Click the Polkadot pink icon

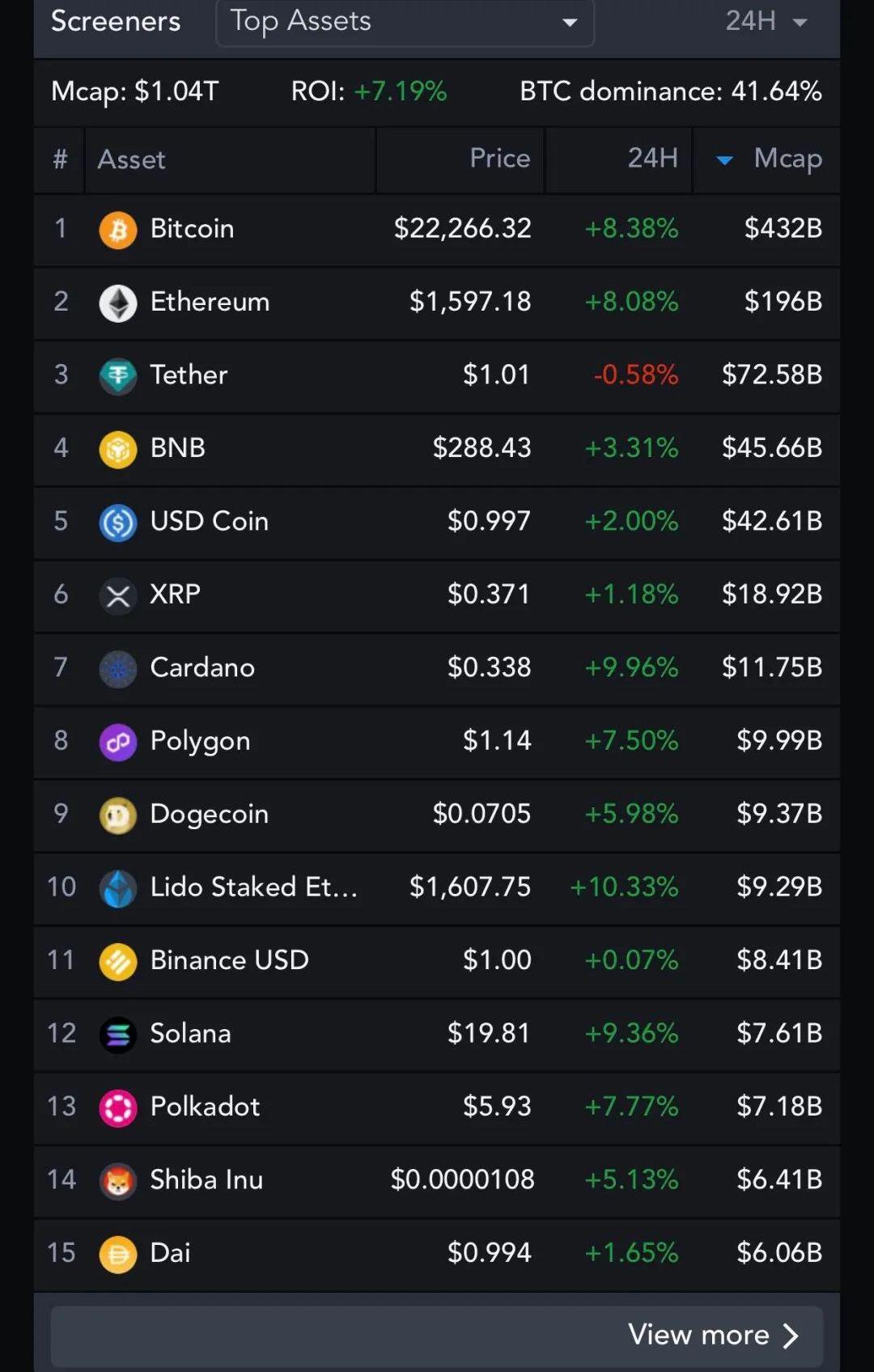118,1107
